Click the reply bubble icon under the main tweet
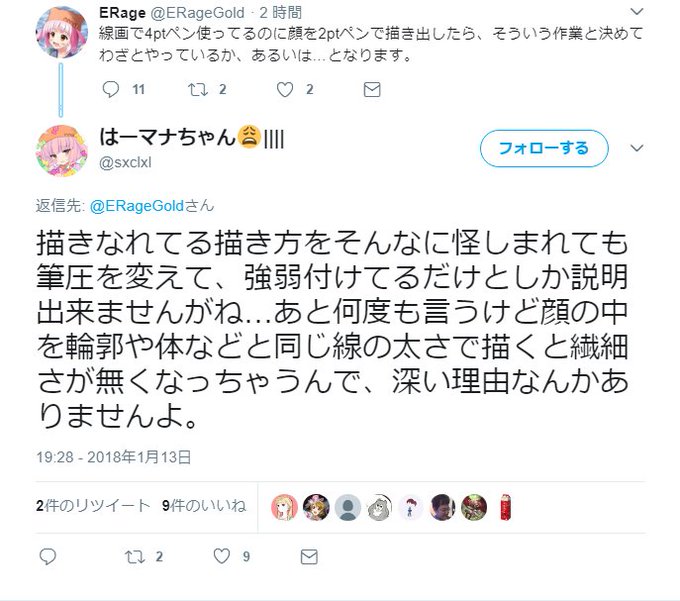 click(48, 556)
